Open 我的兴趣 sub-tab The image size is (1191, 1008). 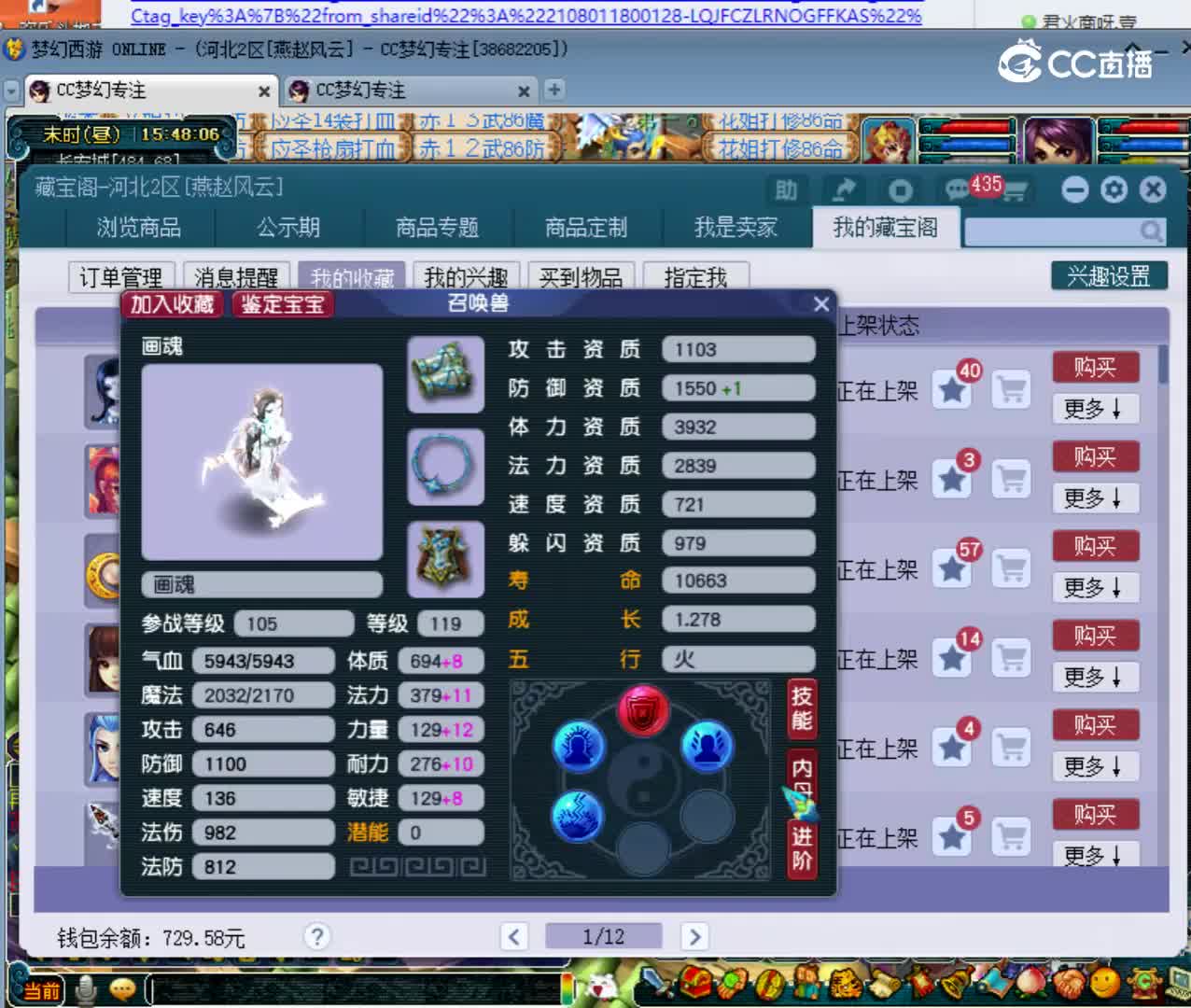click(x=466, y=277)
